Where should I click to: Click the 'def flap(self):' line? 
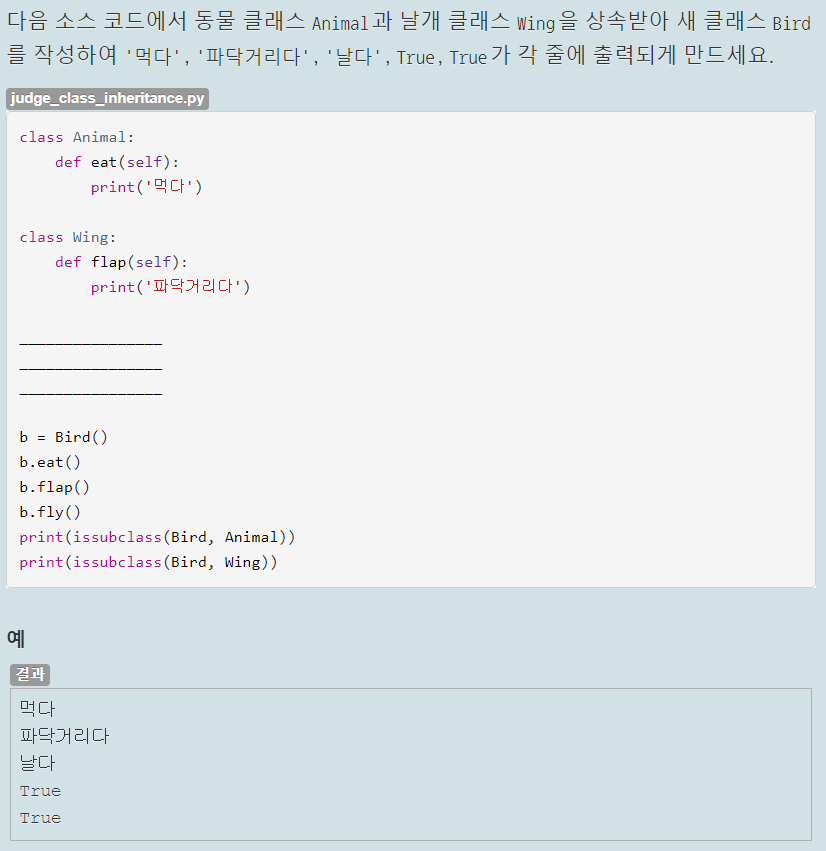click(x=121, y=262)
